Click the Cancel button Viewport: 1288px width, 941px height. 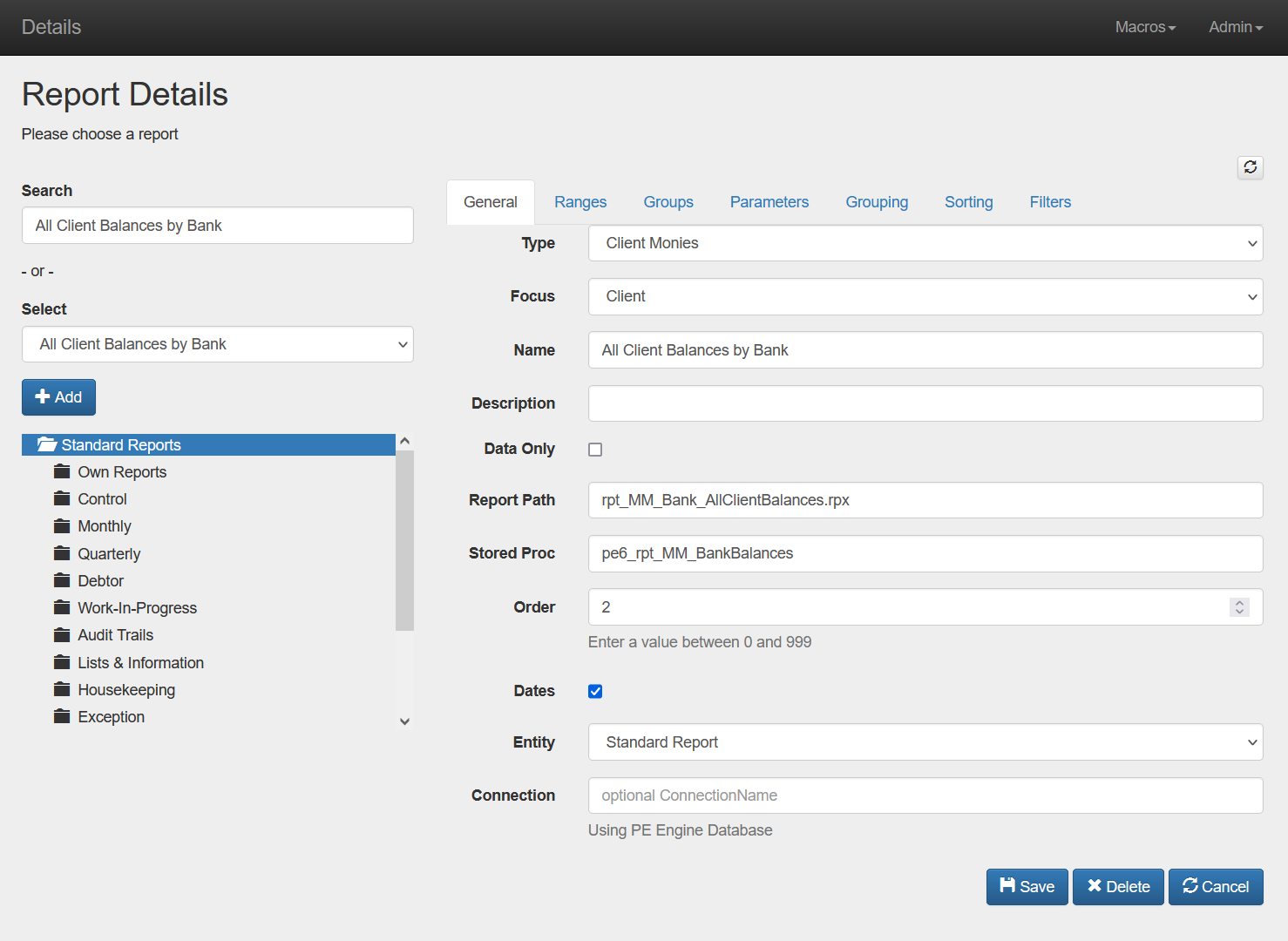click(1216, 887)
